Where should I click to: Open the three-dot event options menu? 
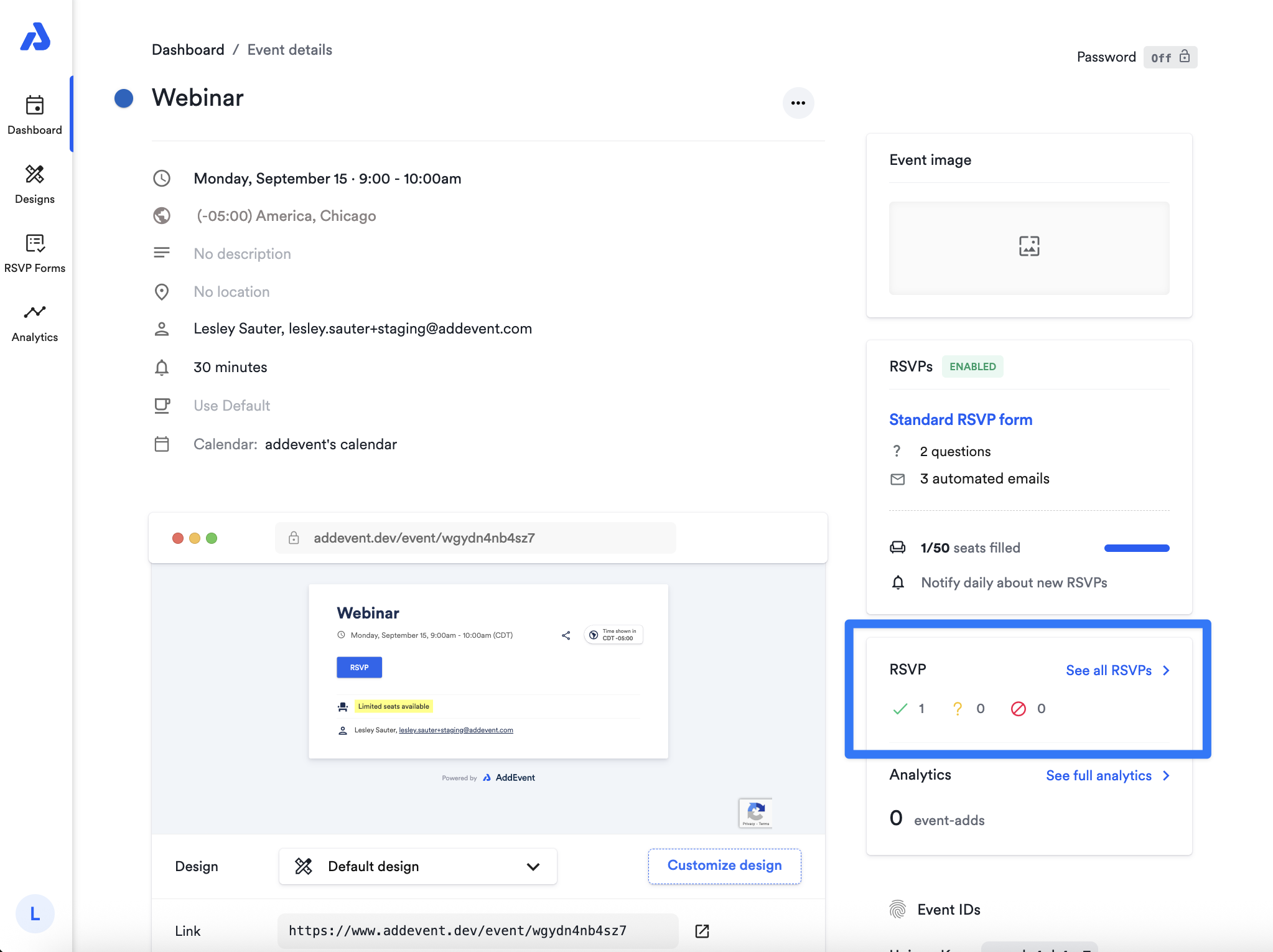798,103
